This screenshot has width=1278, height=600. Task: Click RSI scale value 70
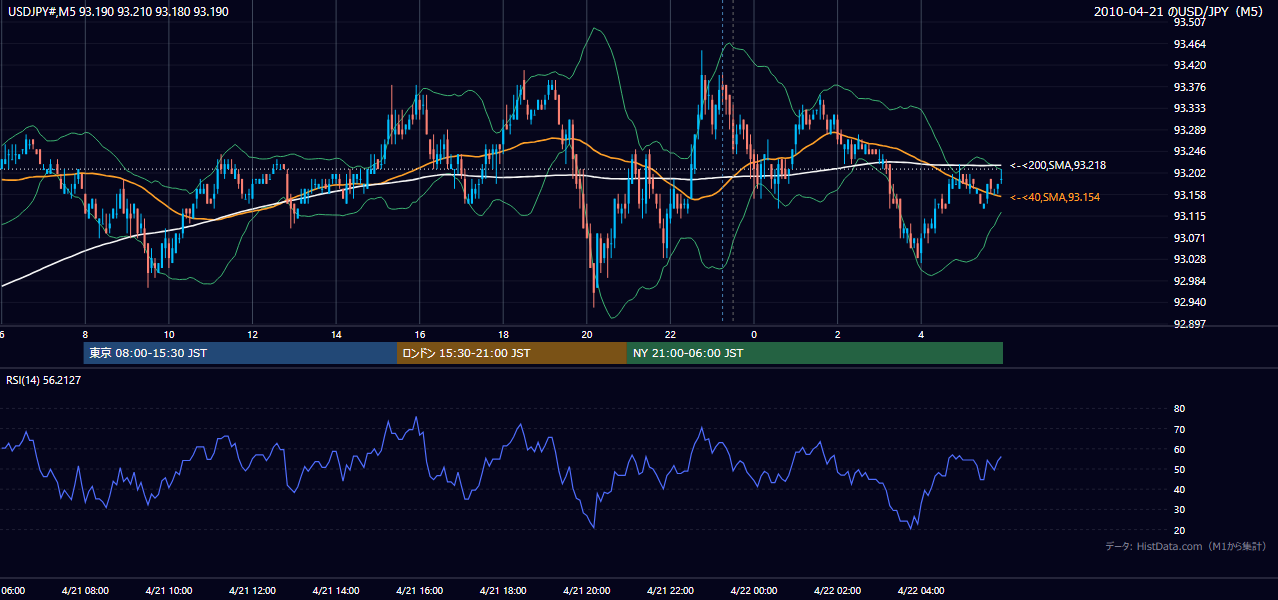[x=1179, y=429]
